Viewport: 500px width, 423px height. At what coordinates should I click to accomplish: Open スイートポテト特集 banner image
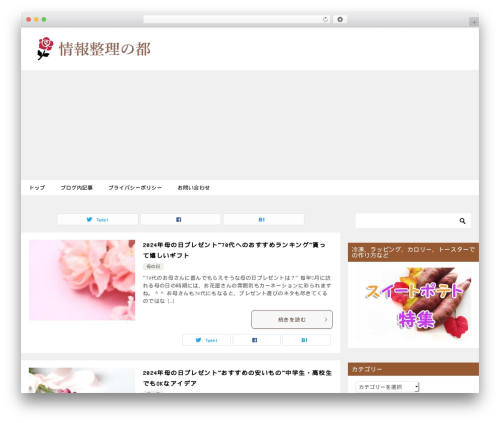(413, 303)
